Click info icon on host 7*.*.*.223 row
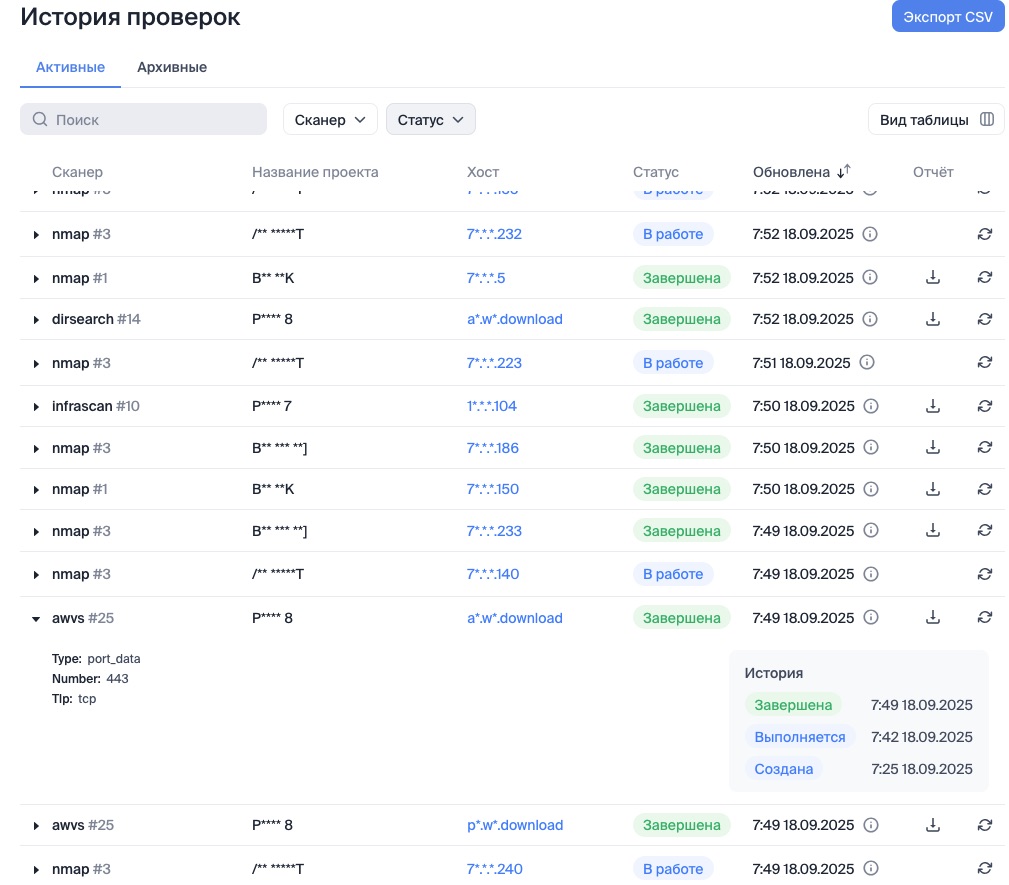Screen dimensions: 1009x885 pos(866,363)
